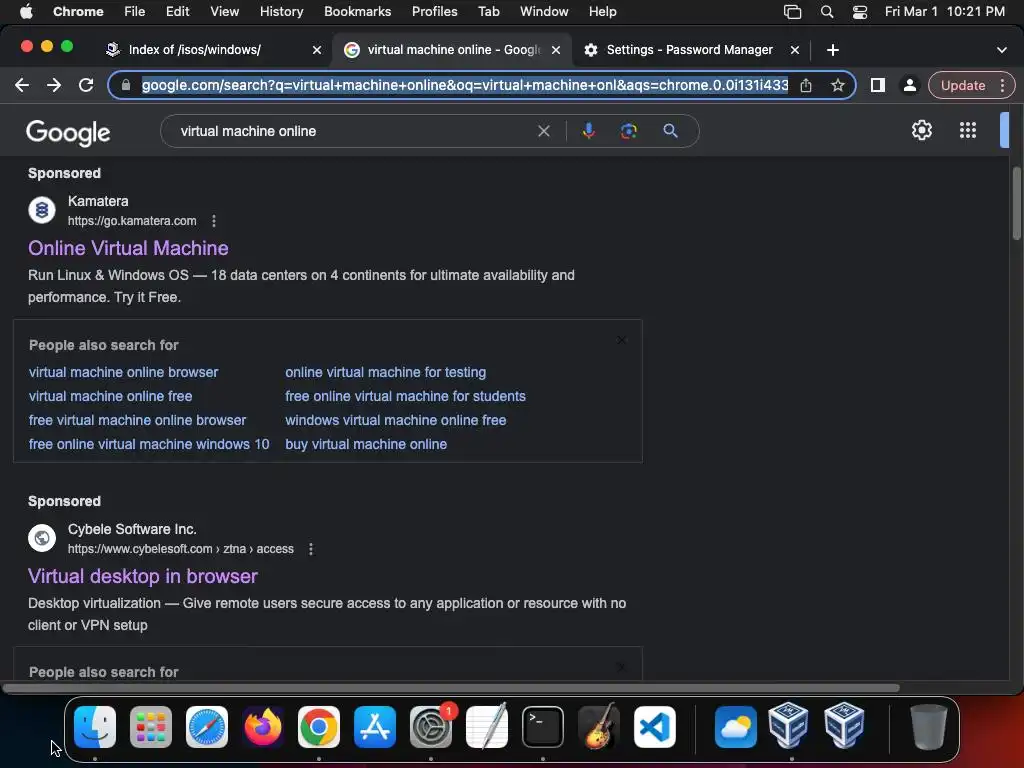Switch to Index of /isos/windows/ tab
This screenshot has height=768, width=1024.
click(x=195, y=50)
